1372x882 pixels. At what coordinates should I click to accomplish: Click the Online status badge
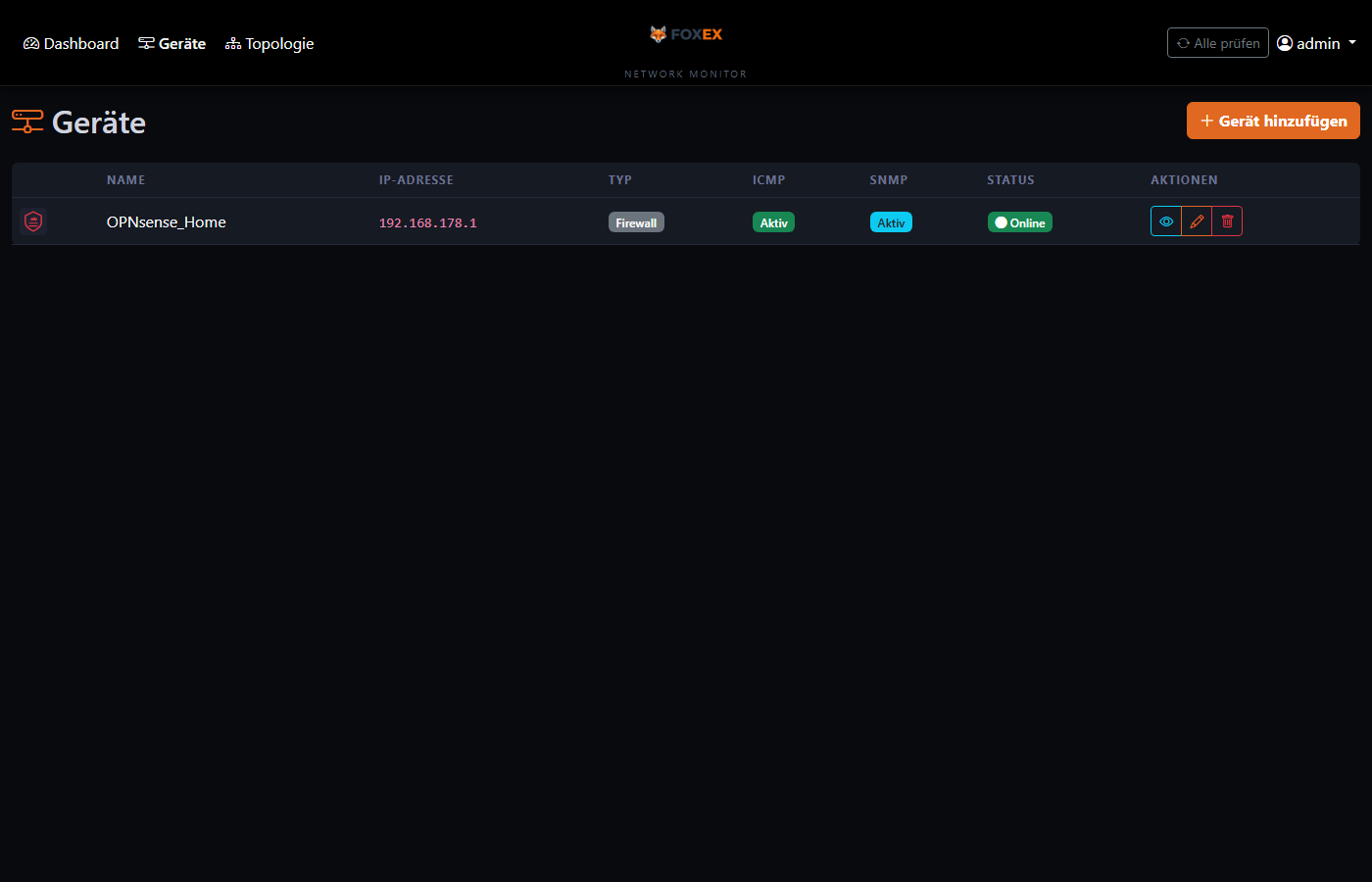click(x=1019, y=222)
